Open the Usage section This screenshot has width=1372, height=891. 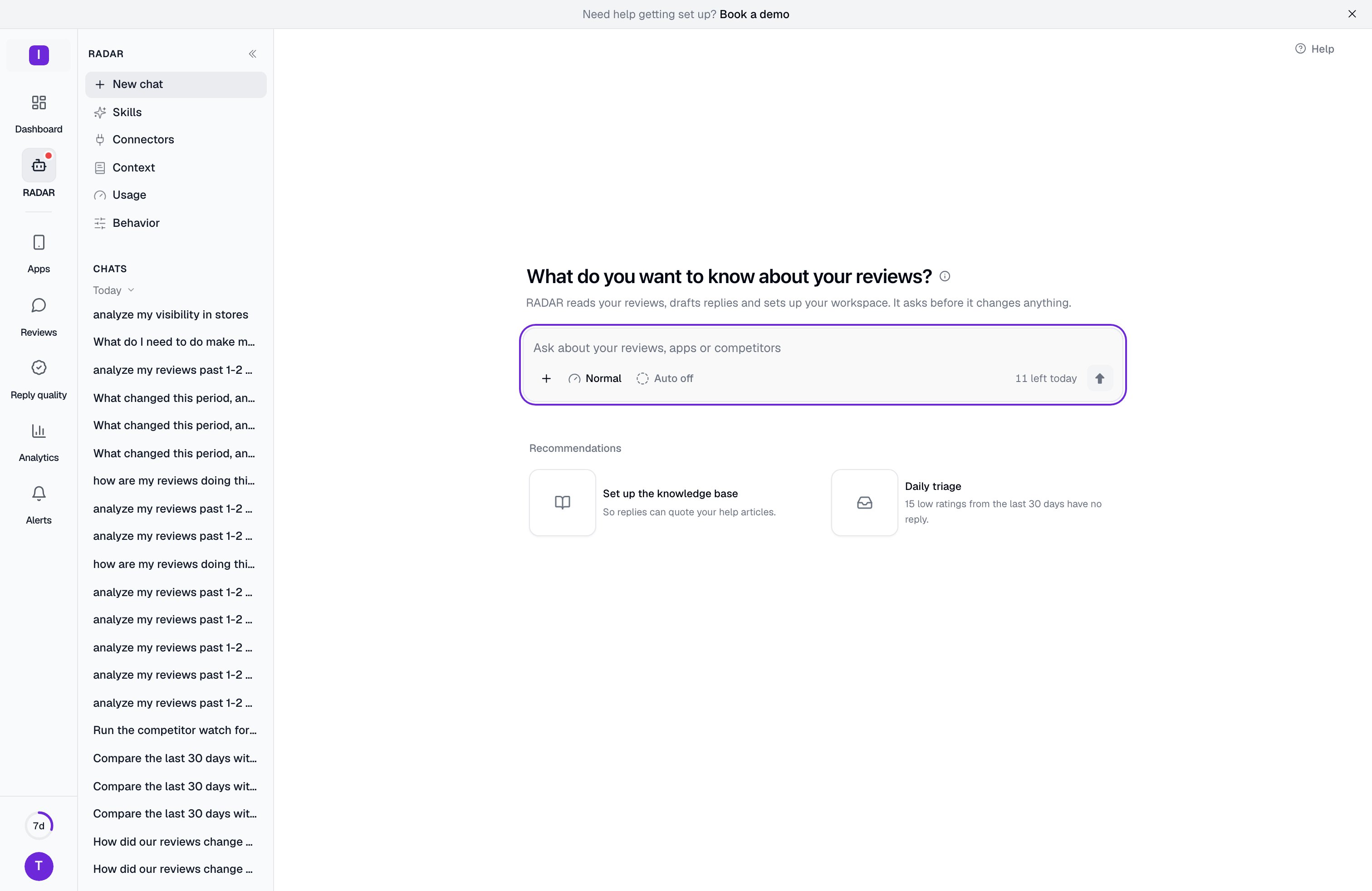click(176, 195)
